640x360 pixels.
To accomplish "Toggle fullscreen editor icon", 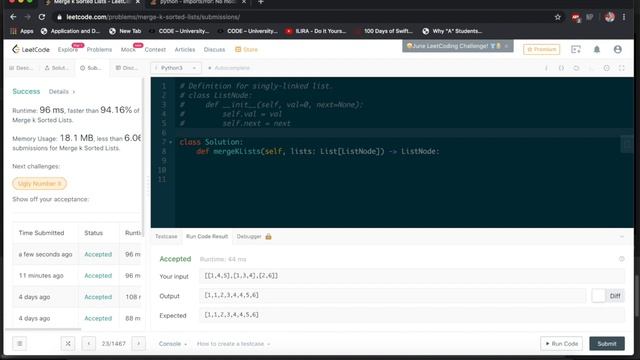I will point(622,68).
